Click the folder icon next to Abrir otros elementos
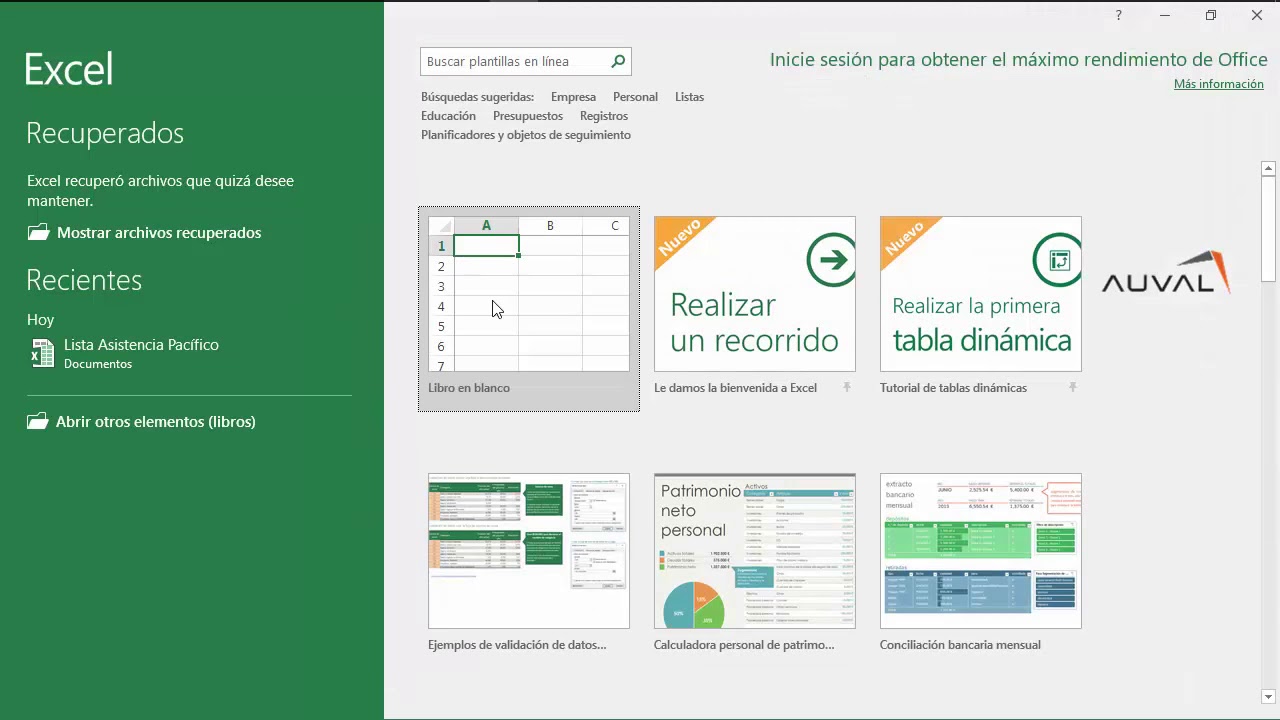This screenshot has height=720, width=1280. [37, 421]
